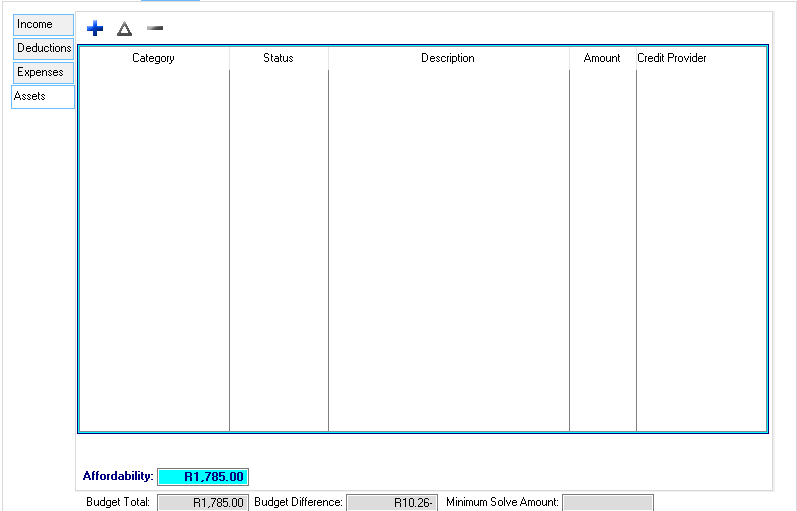Click the Credit Provider column header
797x511 pixels.
click(672, 58)
